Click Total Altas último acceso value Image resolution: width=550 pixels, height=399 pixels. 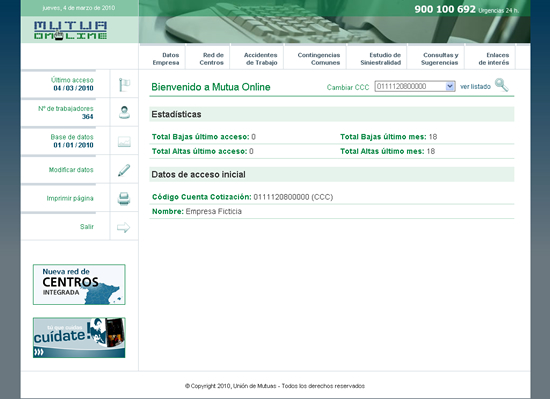[251, 151]
